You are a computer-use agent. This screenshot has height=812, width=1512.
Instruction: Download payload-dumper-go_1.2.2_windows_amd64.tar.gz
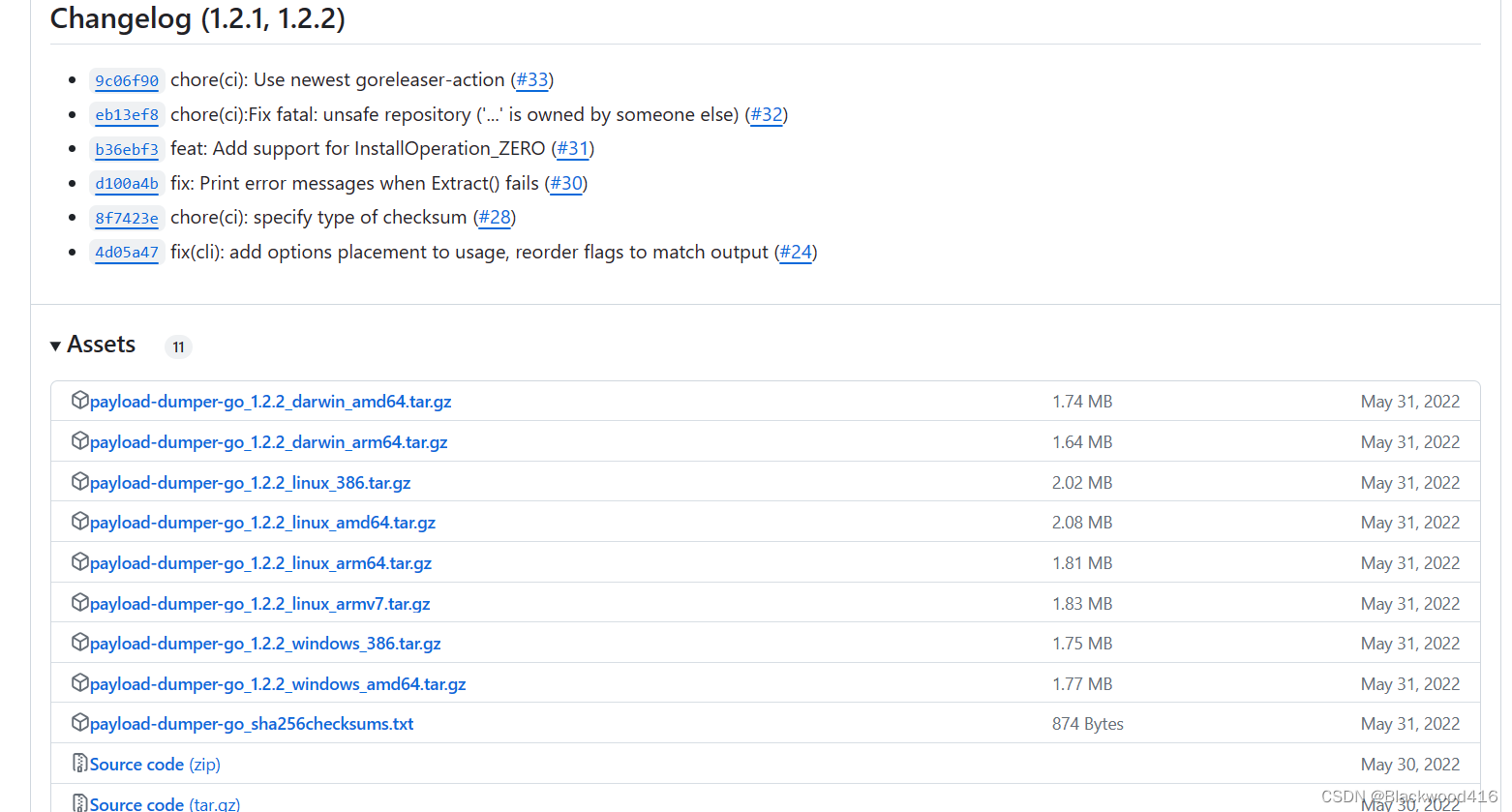tap(277, 682)
